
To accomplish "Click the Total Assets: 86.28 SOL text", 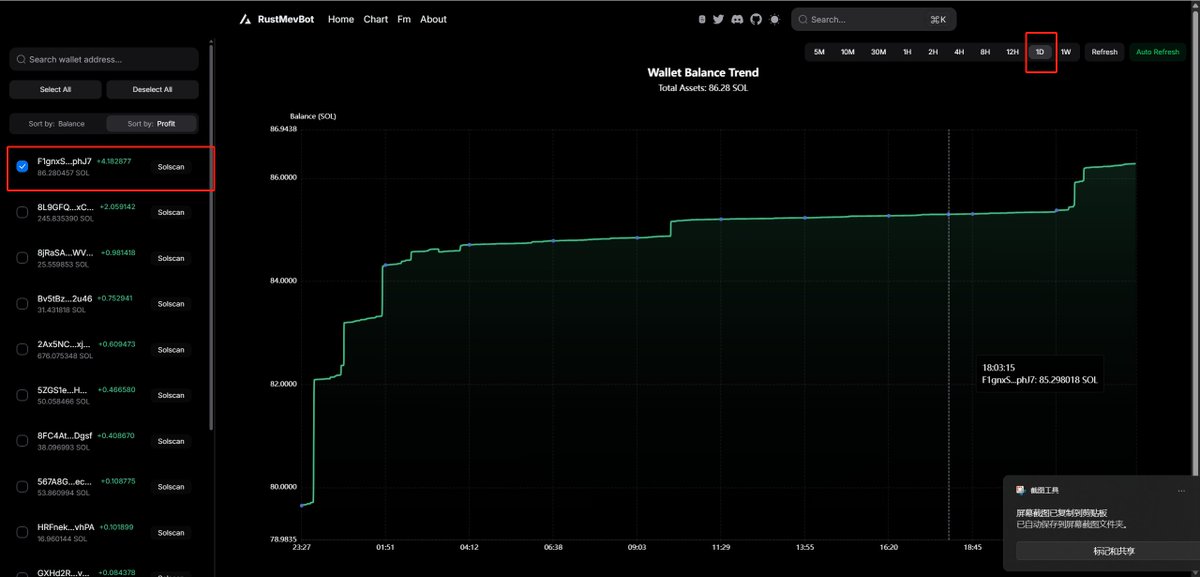I will (x=703, y=88).
